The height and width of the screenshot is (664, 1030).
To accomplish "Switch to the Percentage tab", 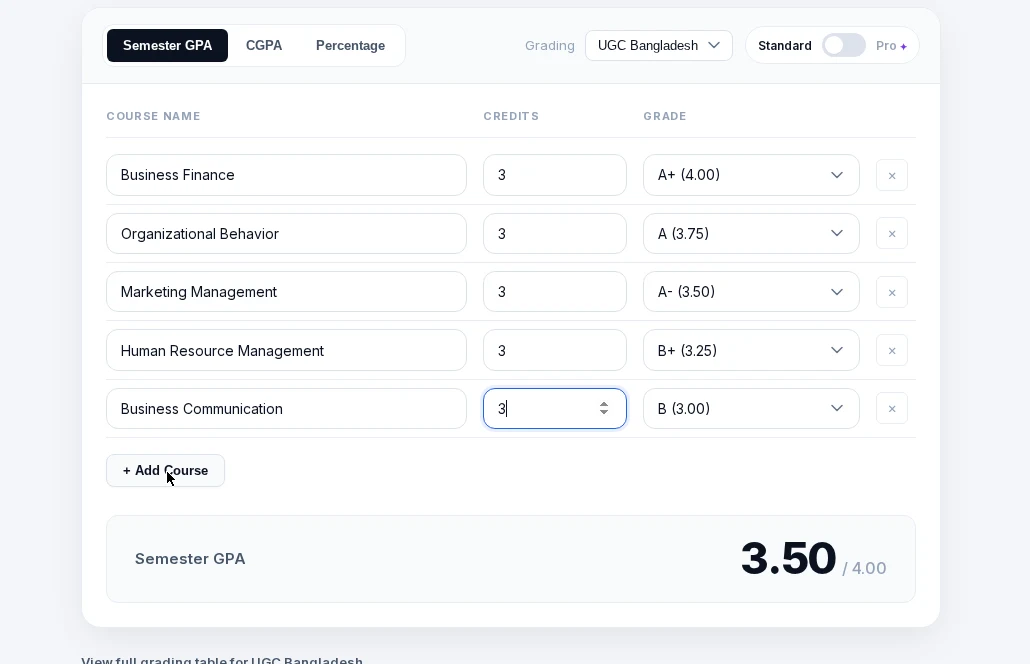I will point(350,45).
